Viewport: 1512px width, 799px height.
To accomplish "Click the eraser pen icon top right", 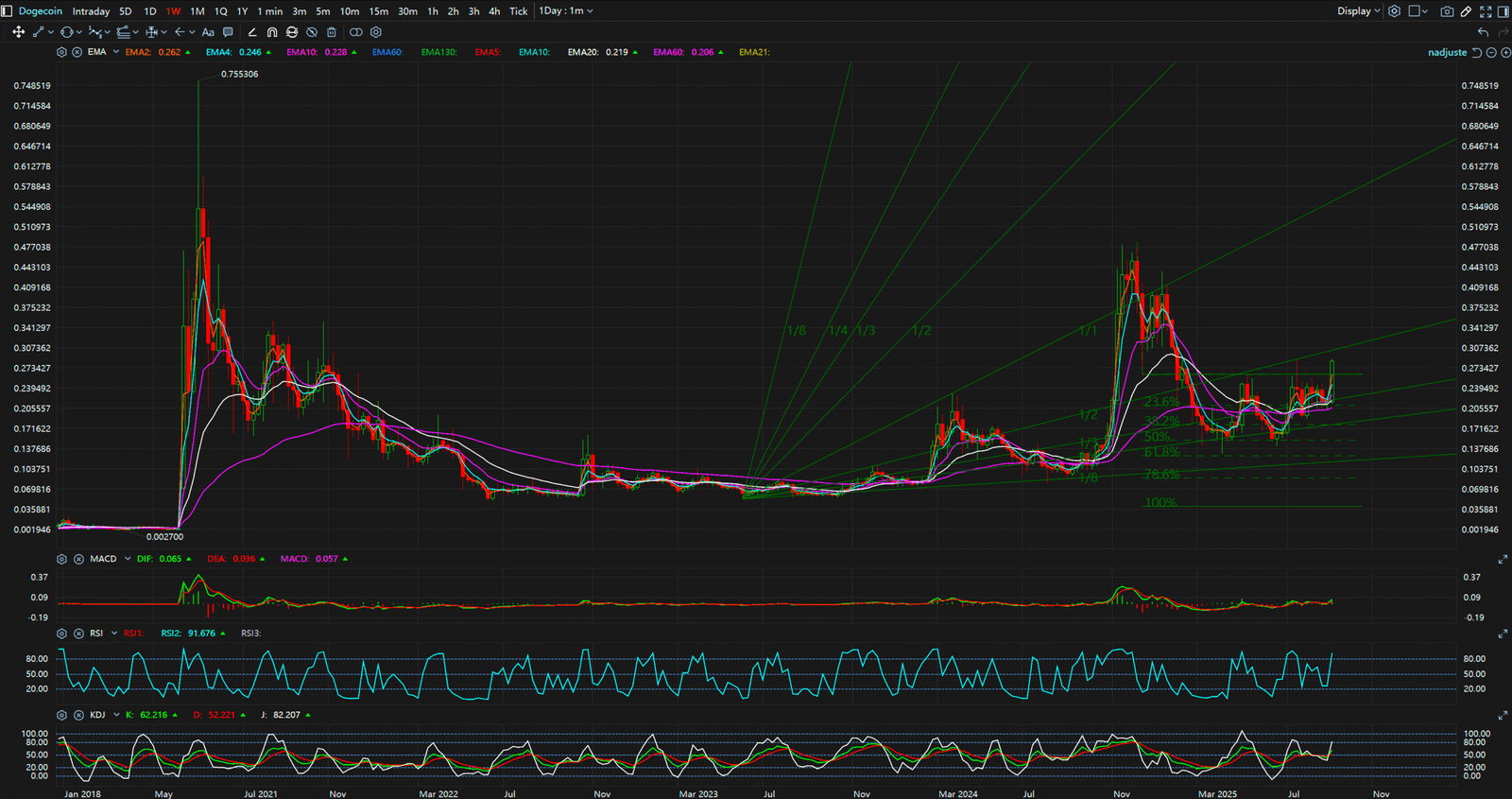I will pyautogui.click(x=1466, y=11).
